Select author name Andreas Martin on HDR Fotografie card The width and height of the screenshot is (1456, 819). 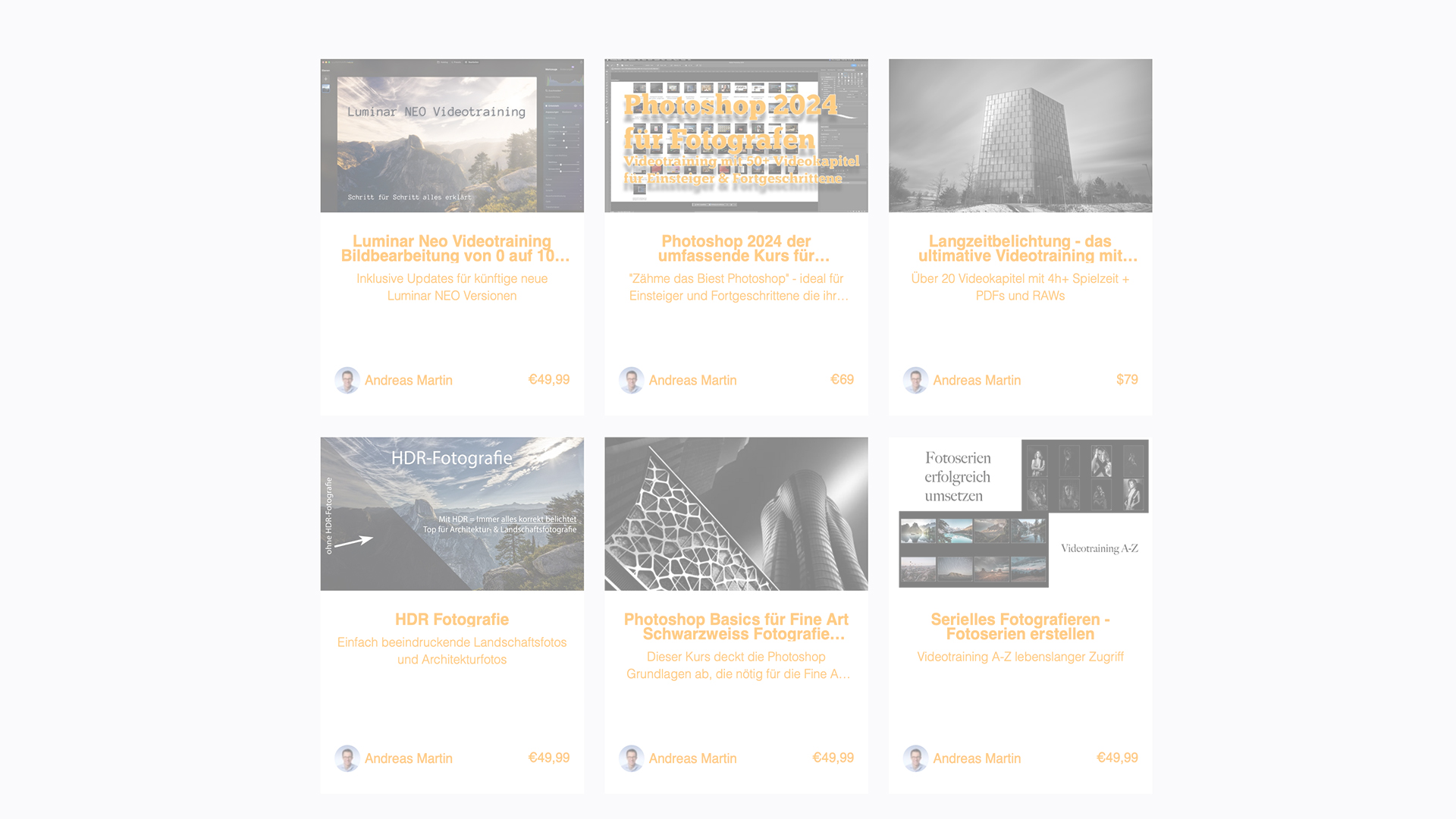409,759
